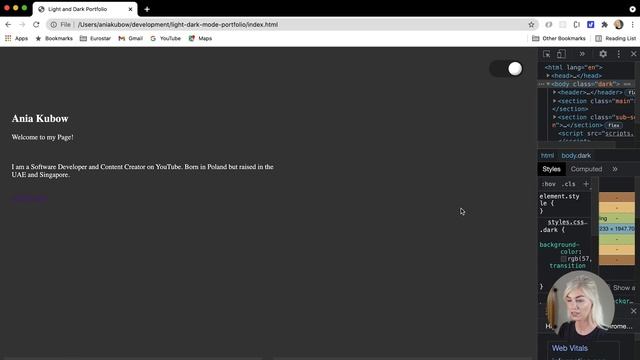Open a new browser tab
This screenshot has height=360, width=640.
[147, 9]
